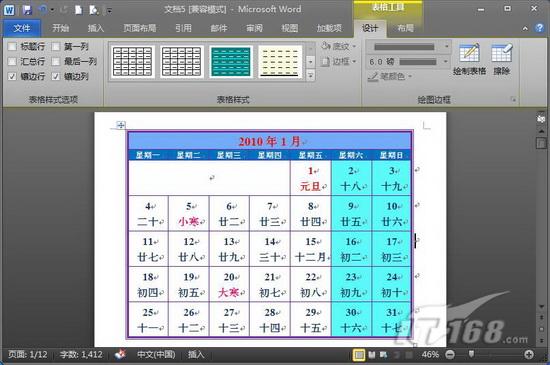550x365 pixels.
Task: Open Word Help question mark icon
Action: coord(539,28)
